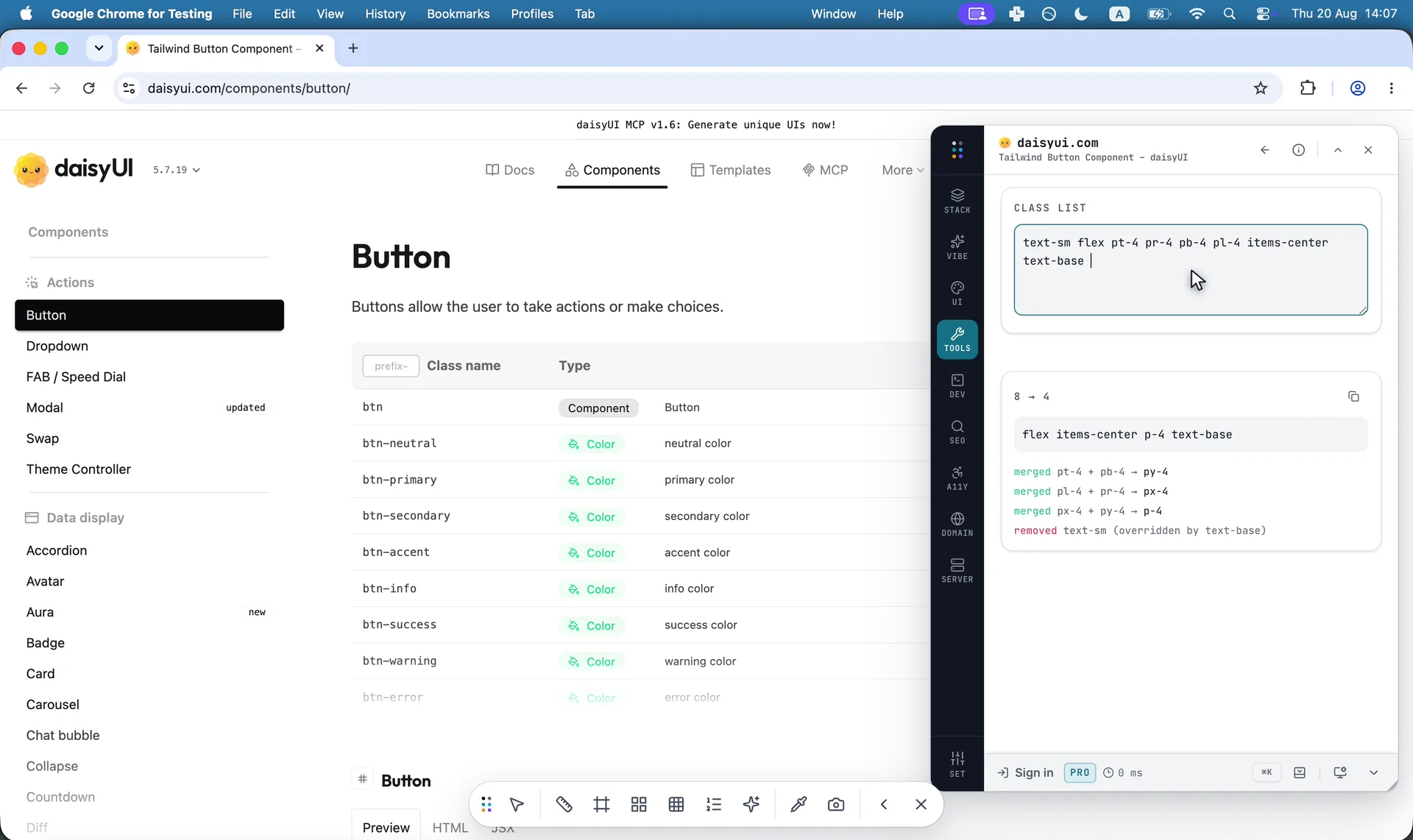This screenshot has height=840, width=1413.
Task: Open the Chrome extensions puzzle icon
Action: click(1308, 88)
